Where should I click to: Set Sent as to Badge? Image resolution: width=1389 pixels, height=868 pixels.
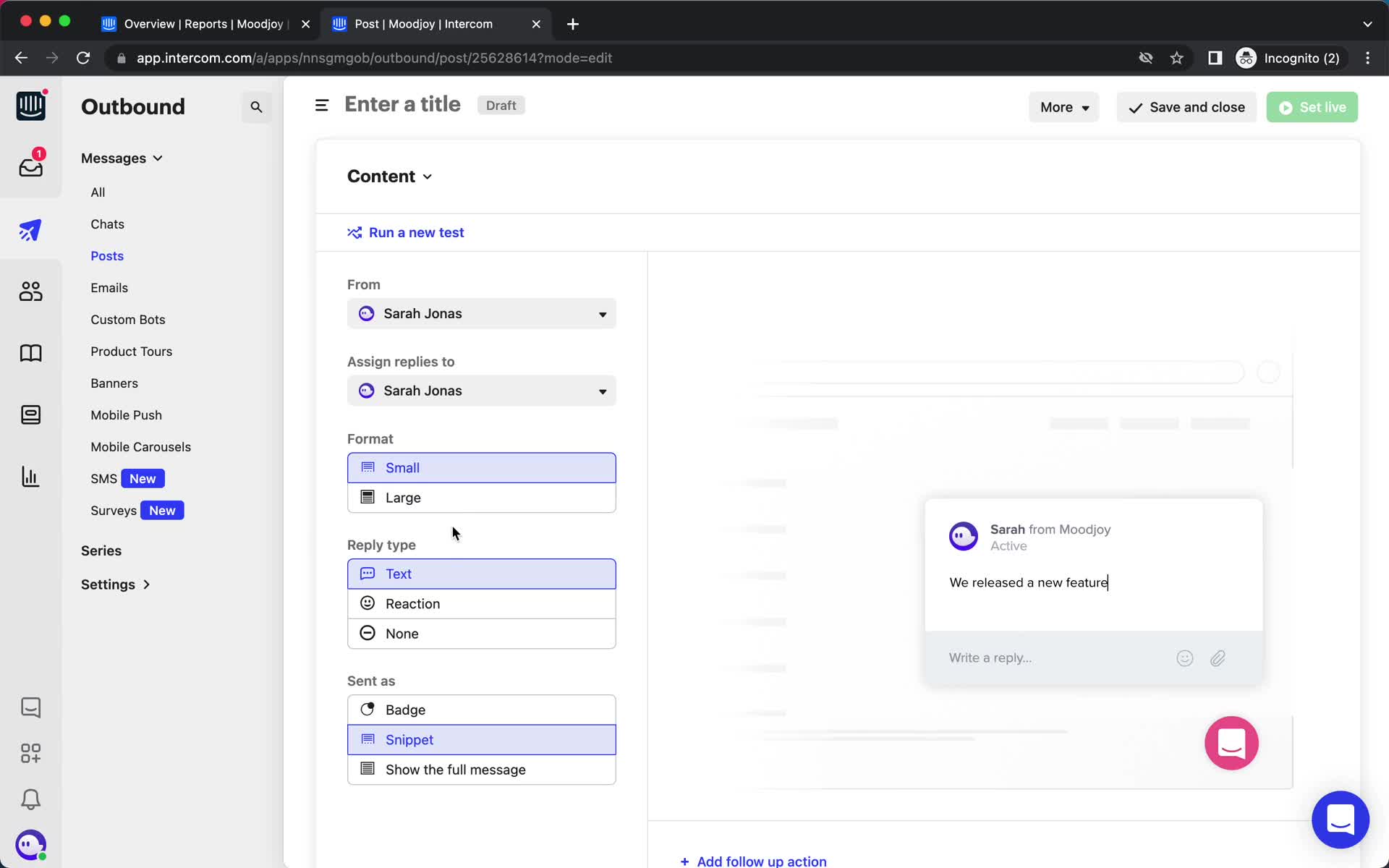(x=482, y=710)
